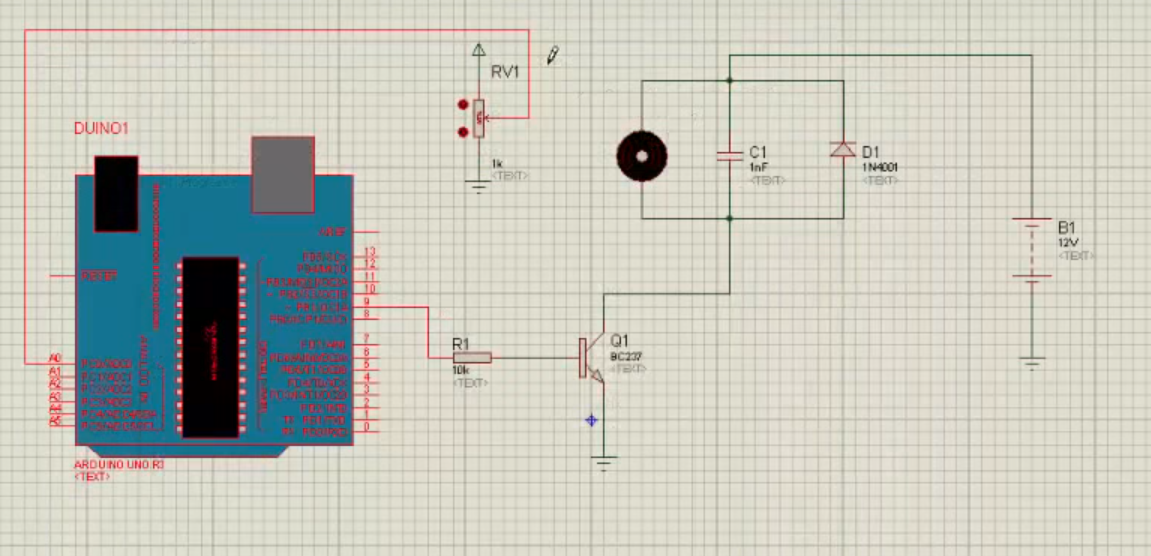Click the A0 analog pin label
The image size is (1151, 556).
pyautogui.click(x=54, y=358)
